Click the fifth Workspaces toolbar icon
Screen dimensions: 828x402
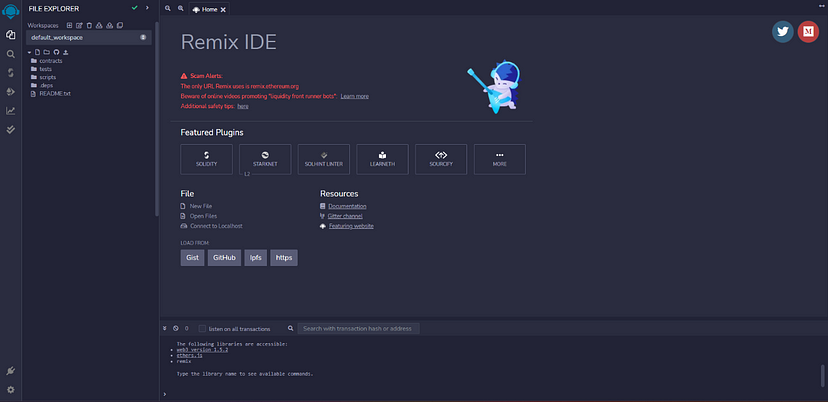click(109, 25)
